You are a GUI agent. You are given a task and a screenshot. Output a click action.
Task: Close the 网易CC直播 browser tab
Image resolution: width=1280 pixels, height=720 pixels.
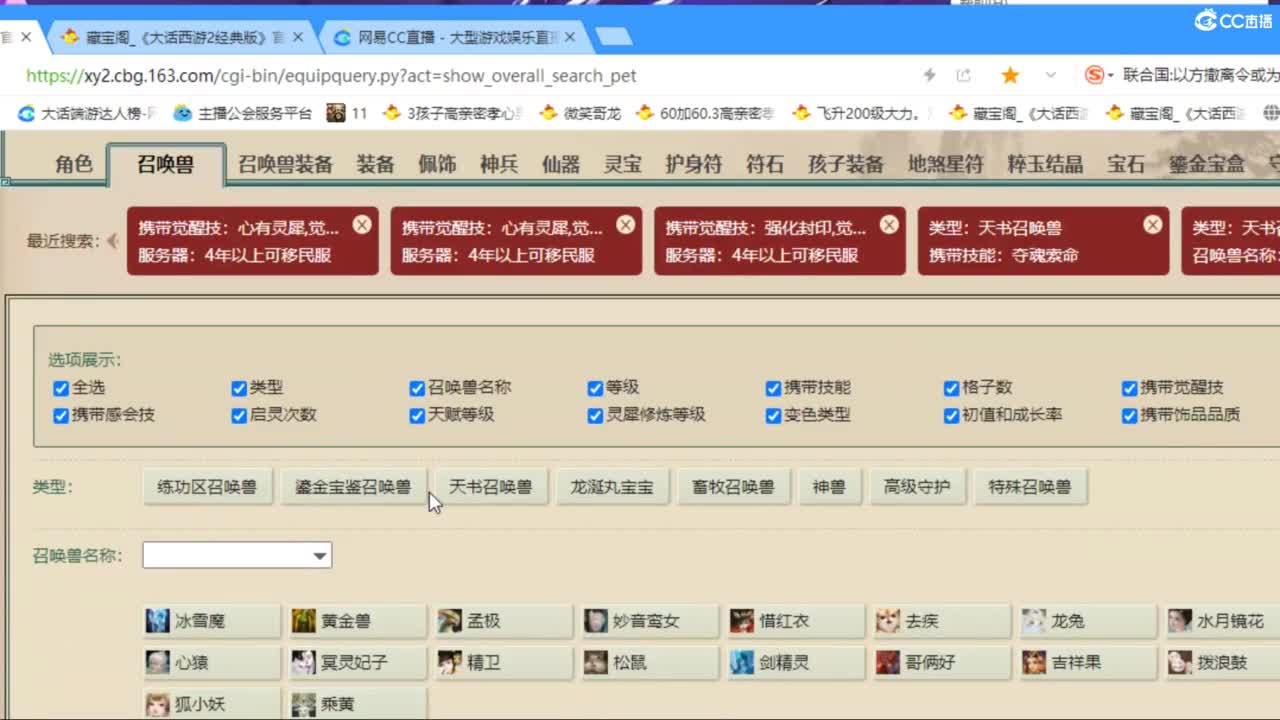click(x=570, y=37)
